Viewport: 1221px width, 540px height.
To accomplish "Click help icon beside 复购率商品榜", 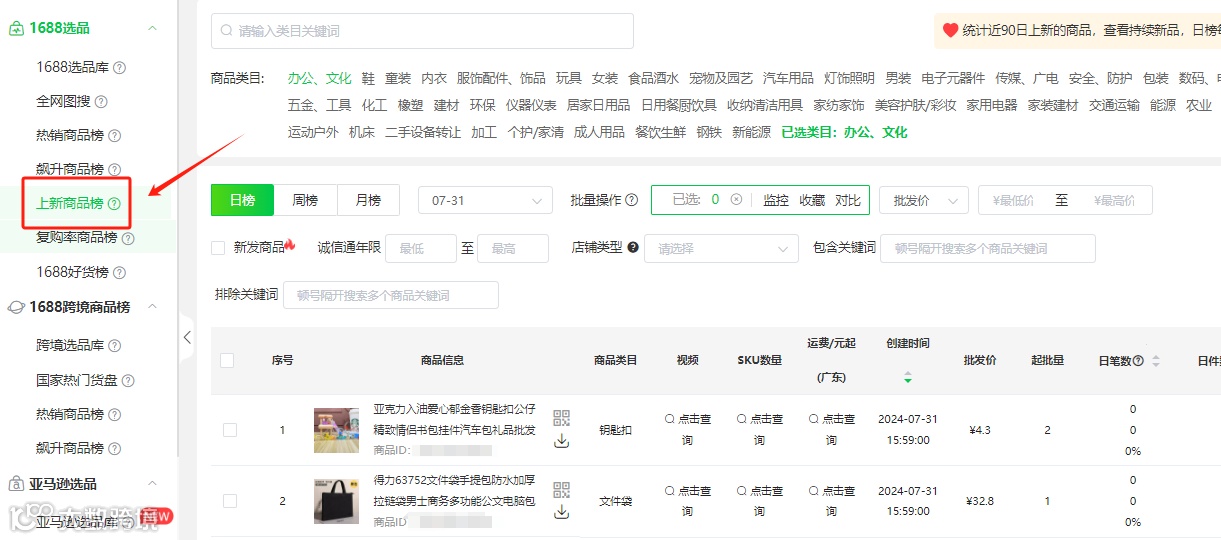I will (128, 238).
